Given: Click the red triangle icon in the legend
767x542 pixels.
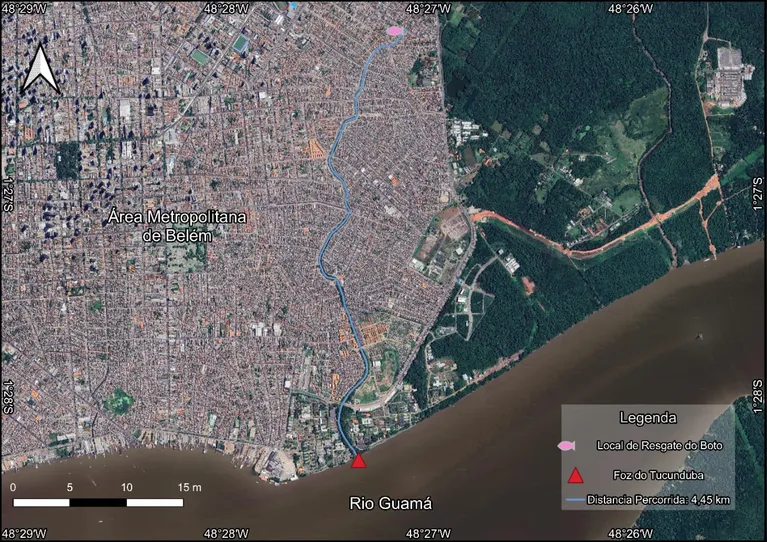Looking at the screenshot, I should (x=575, y=473).
